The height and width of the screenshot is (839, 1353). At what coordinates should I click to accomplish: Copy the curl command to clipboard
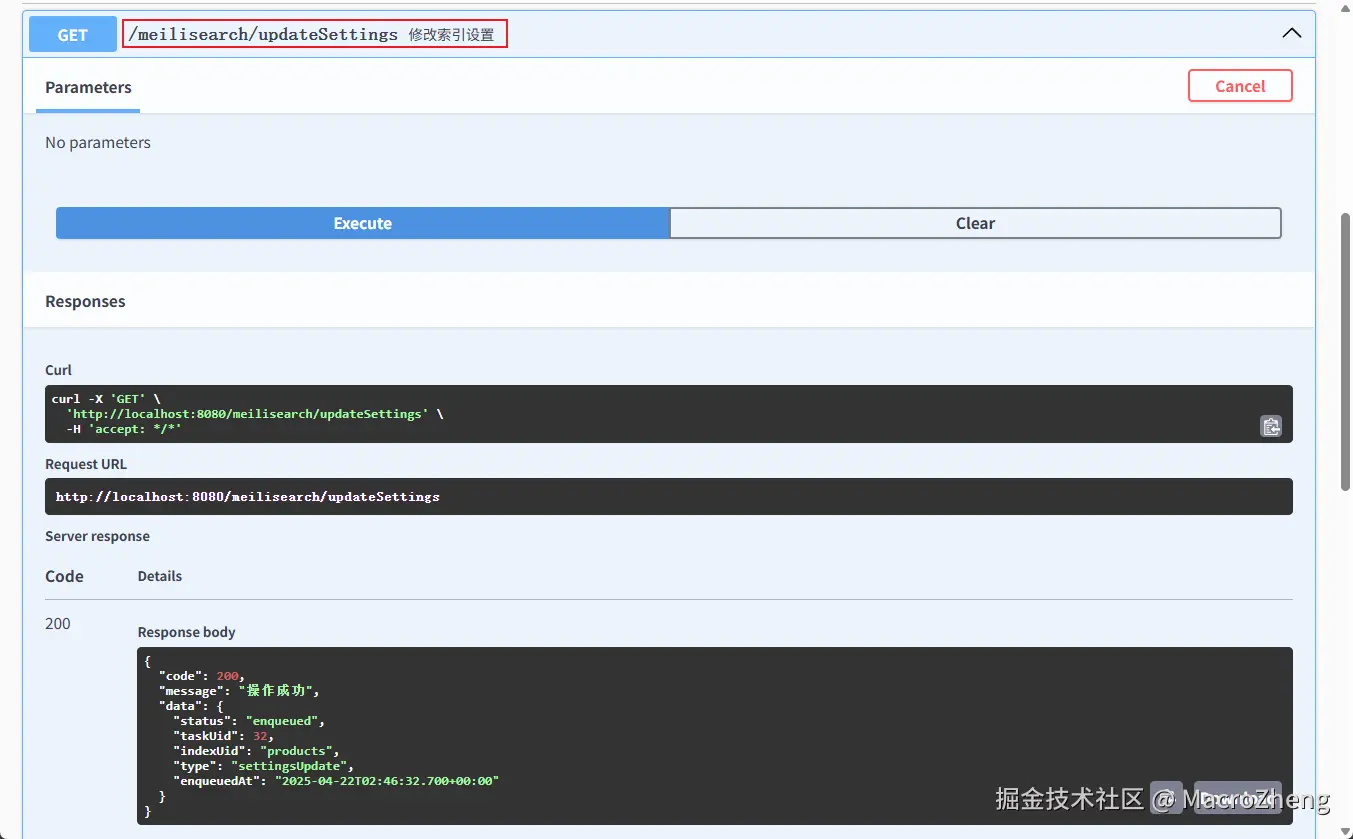1270,426
